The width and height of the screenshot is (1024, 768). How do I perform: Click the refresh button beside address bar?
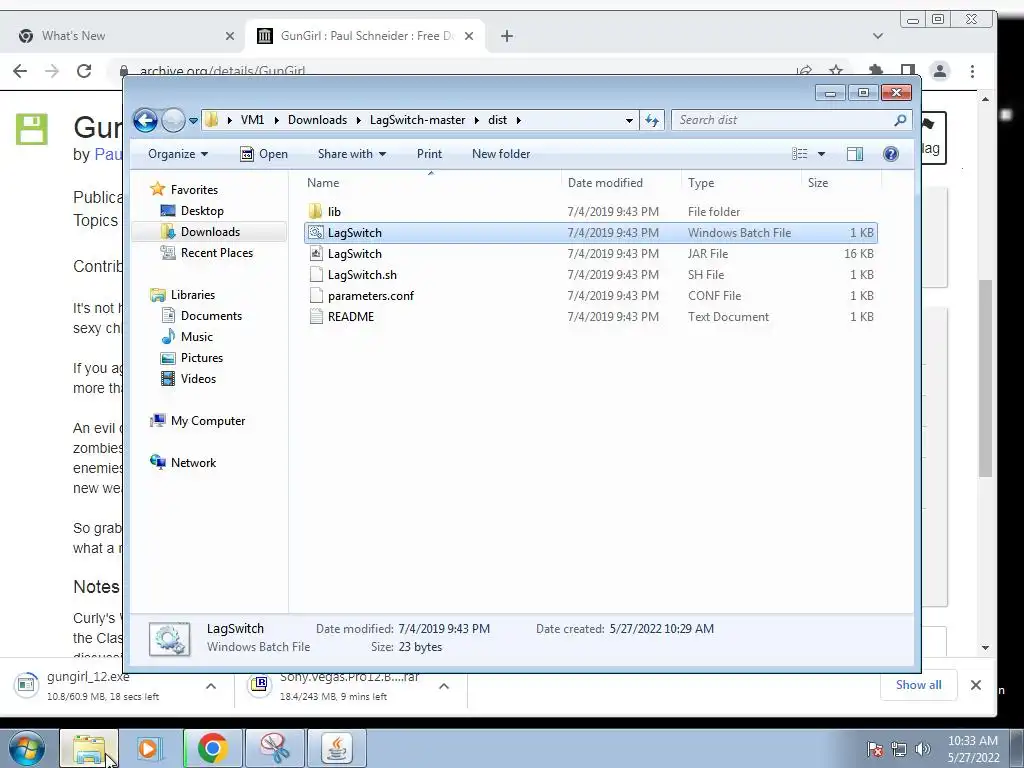coord(652,120)
